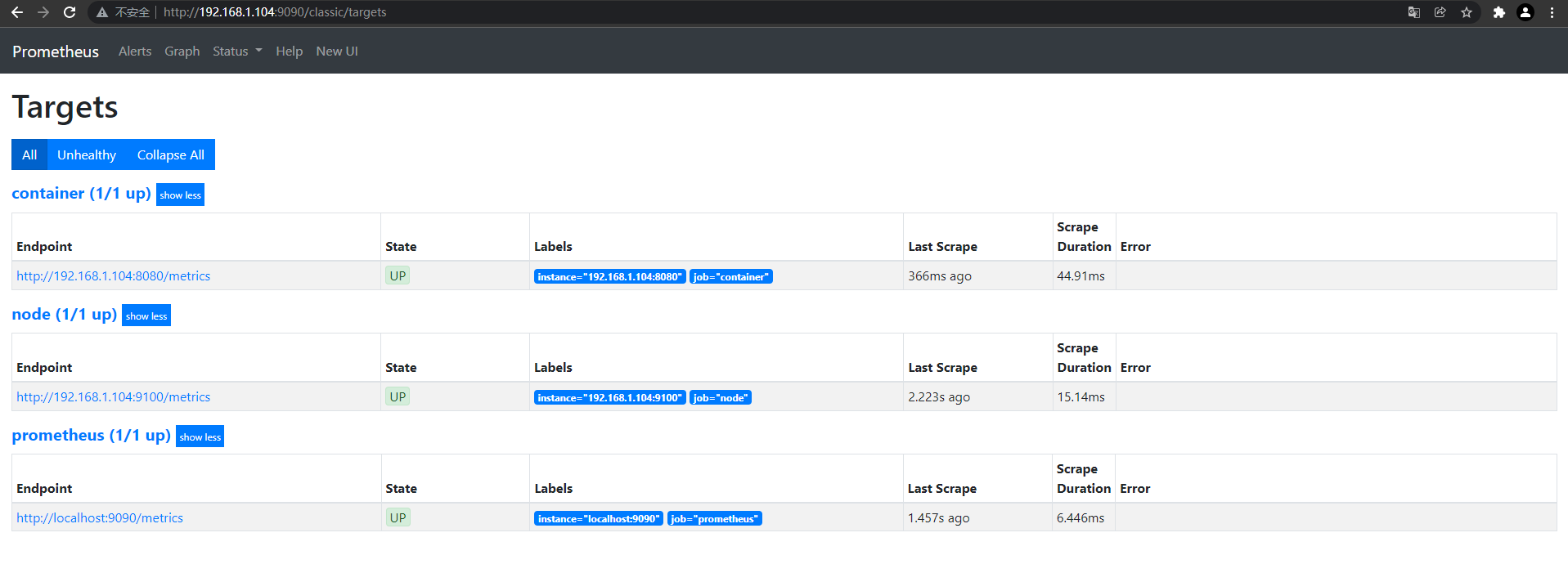1568x582 pixels.
Task: Click the insecure connection warning icon
Action: point(102,12)
